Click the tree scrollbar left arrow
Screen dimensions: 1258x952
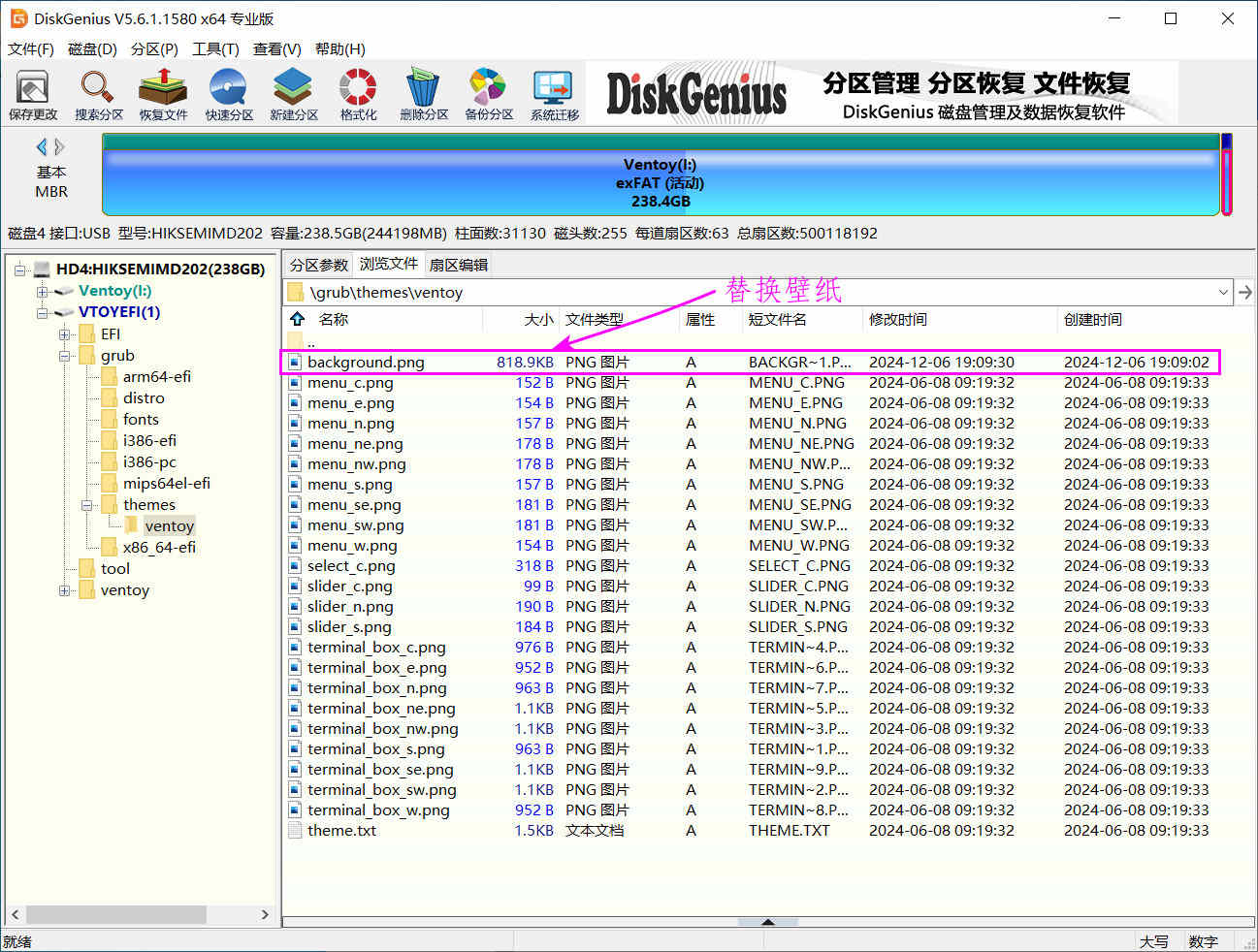[15, 915]
